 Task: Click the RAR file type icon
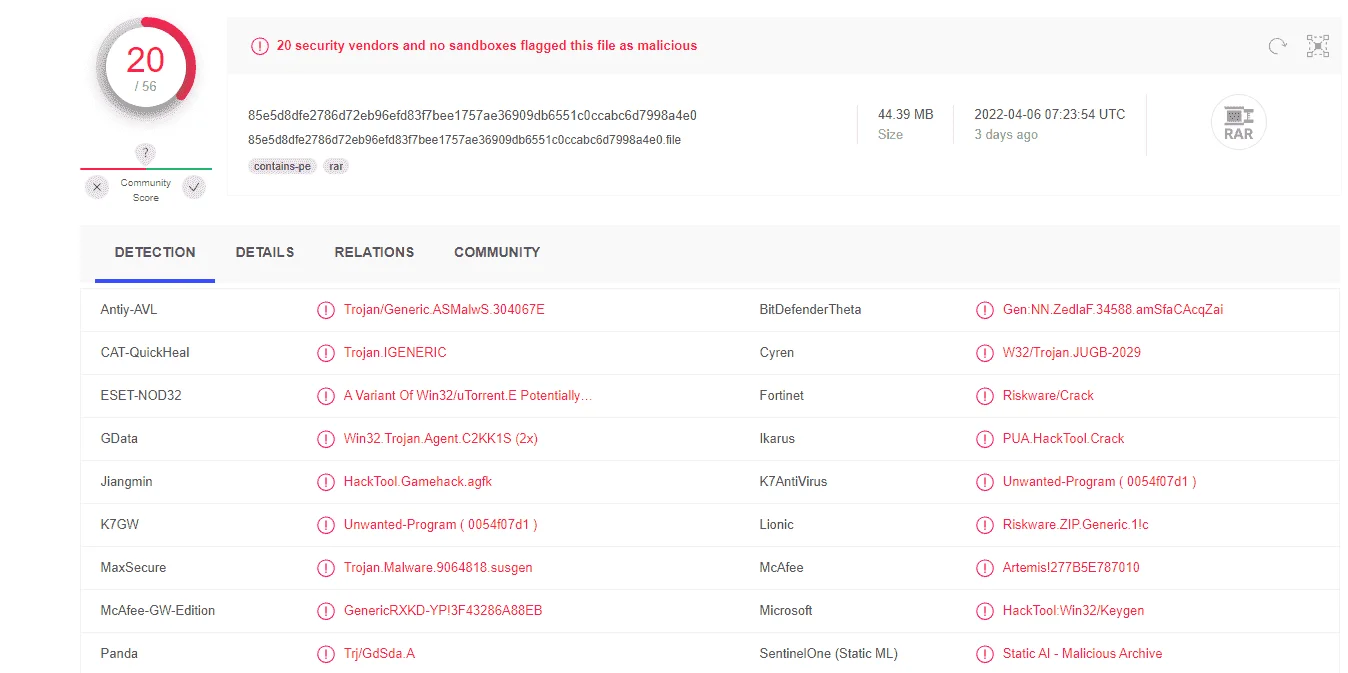[x=1238, y=123]
